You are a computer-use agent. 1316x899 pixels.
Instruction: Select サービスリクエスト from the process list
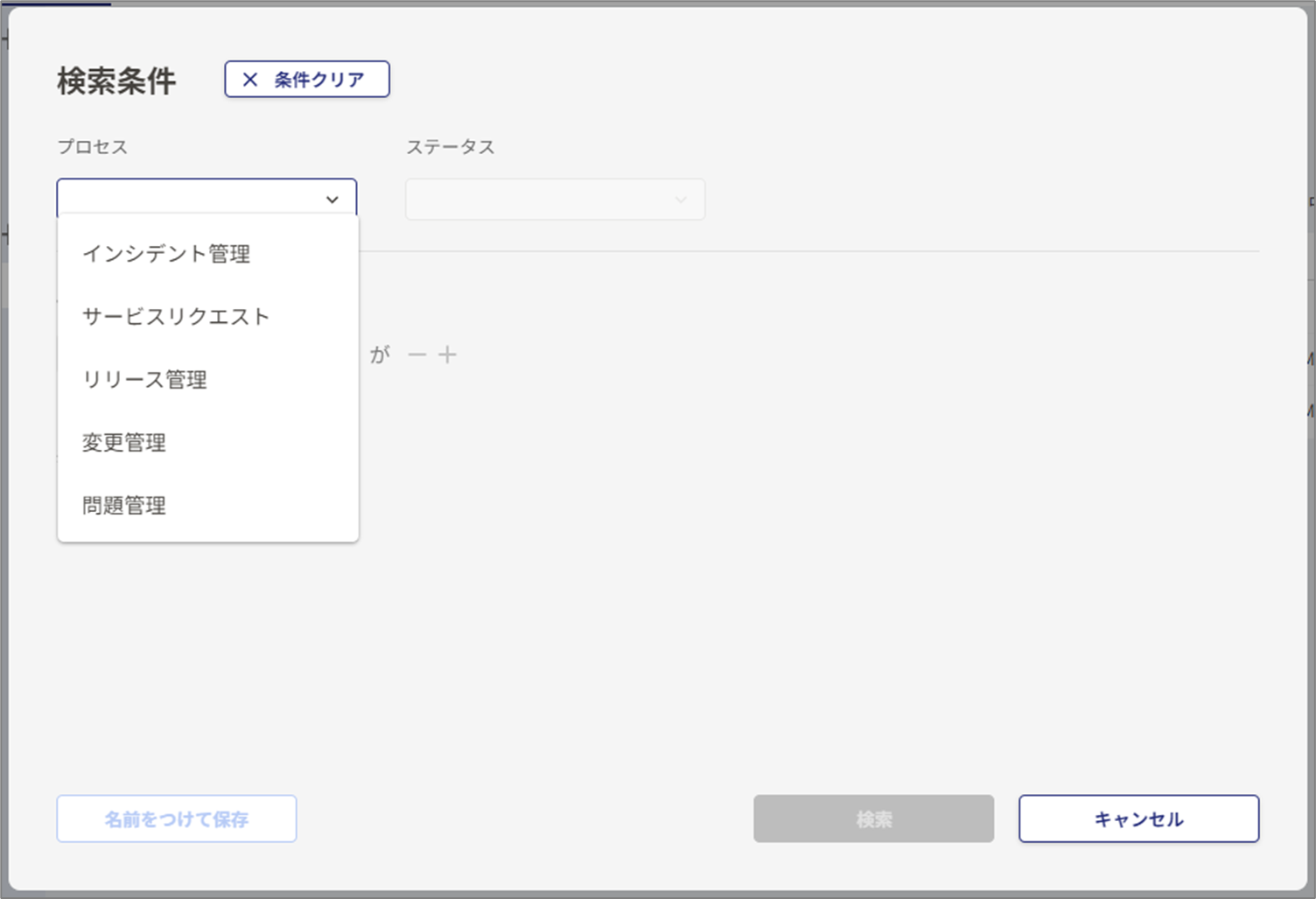click(x=175, y=317)
